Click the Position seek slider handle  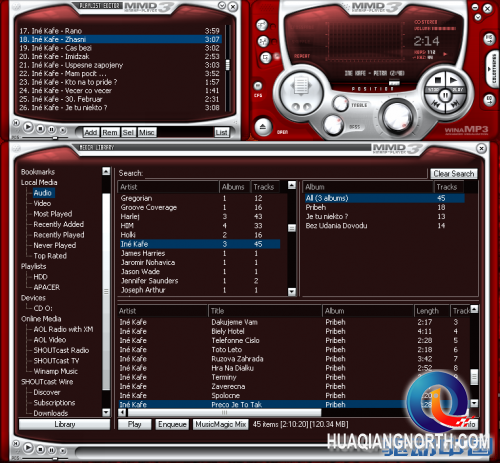[x=394, y=83]
